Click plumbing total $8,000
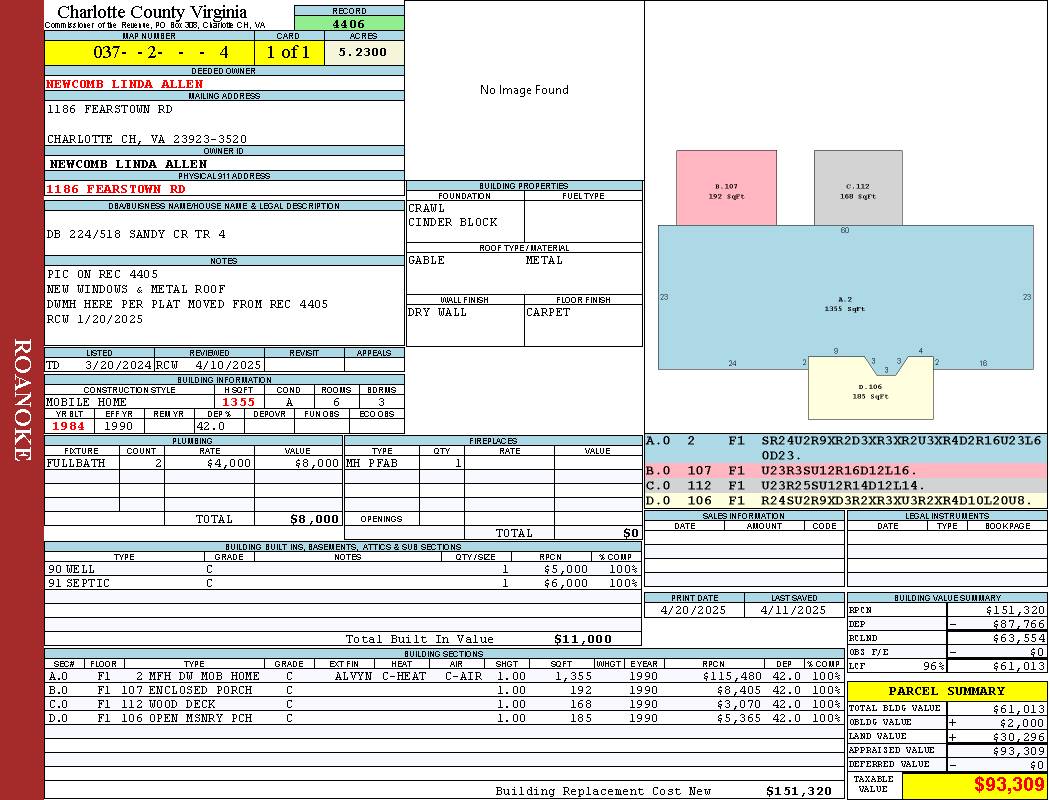Screen dimensions: 1050x800 [x=314, y=519]
